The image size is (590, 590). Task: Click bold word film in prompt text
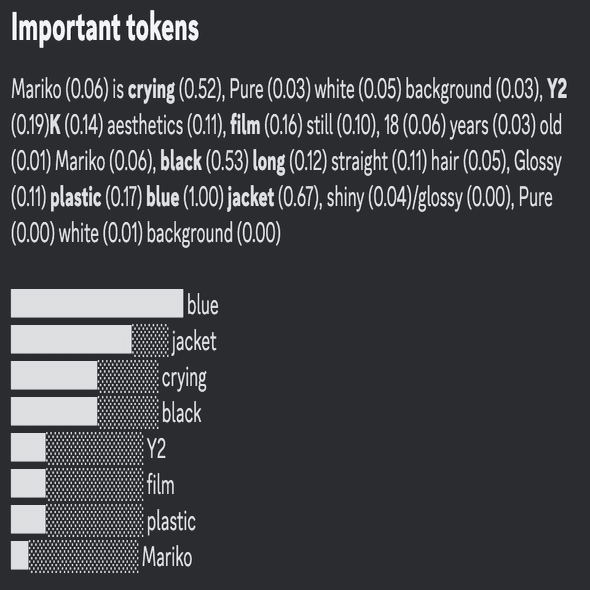pyautogui.click(x=245, y=125)
